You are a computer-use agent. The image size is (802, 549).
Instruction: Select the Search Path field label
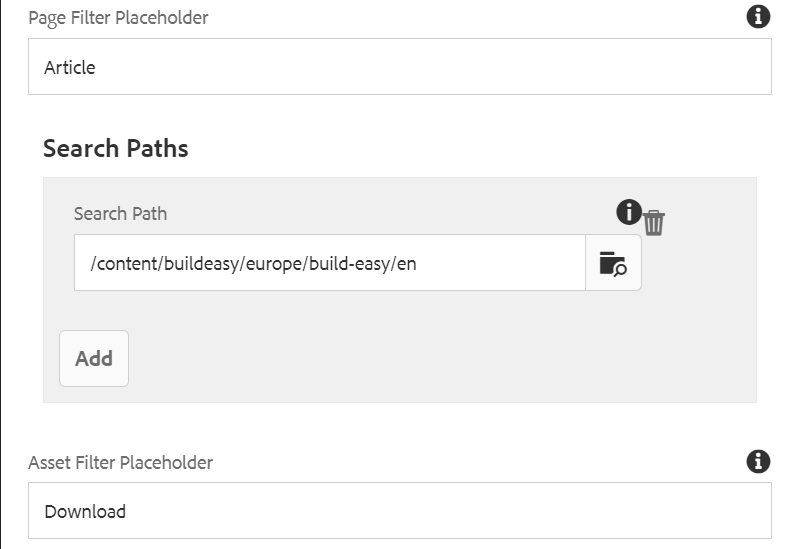tap(120, 214)
